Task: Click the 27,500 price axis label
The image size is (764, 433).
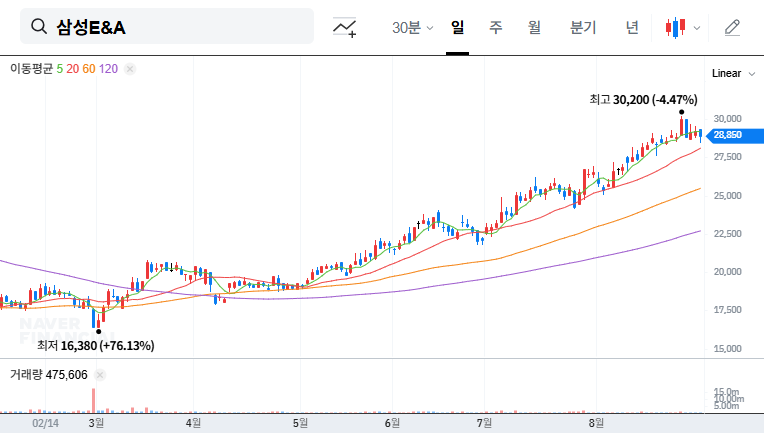Action: (x=727, y=157)
